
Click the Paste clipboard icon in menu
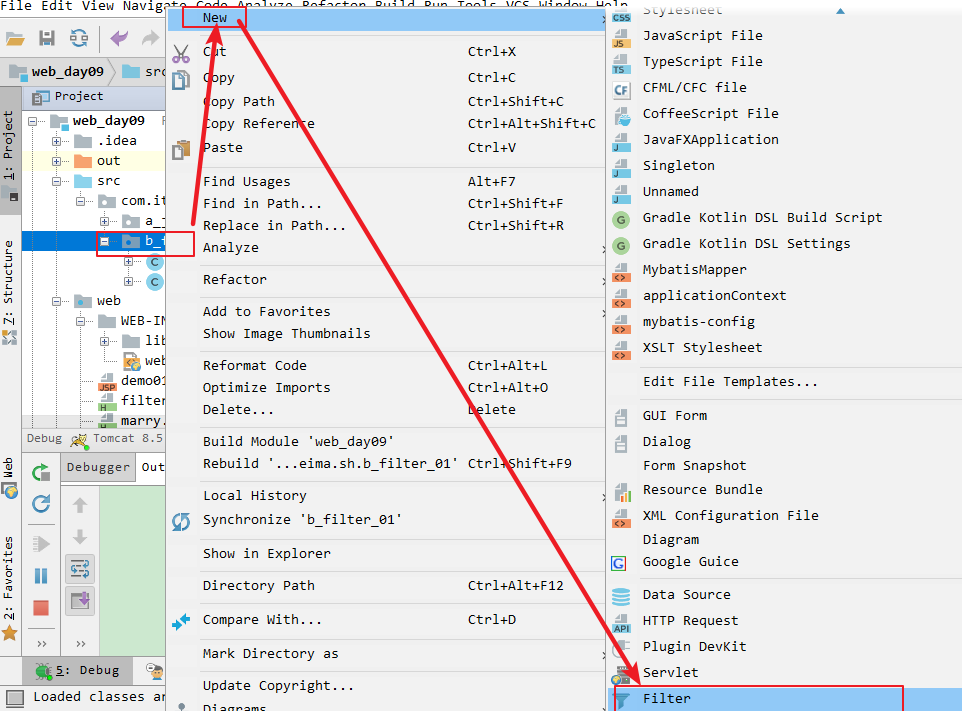coord(181,150)
